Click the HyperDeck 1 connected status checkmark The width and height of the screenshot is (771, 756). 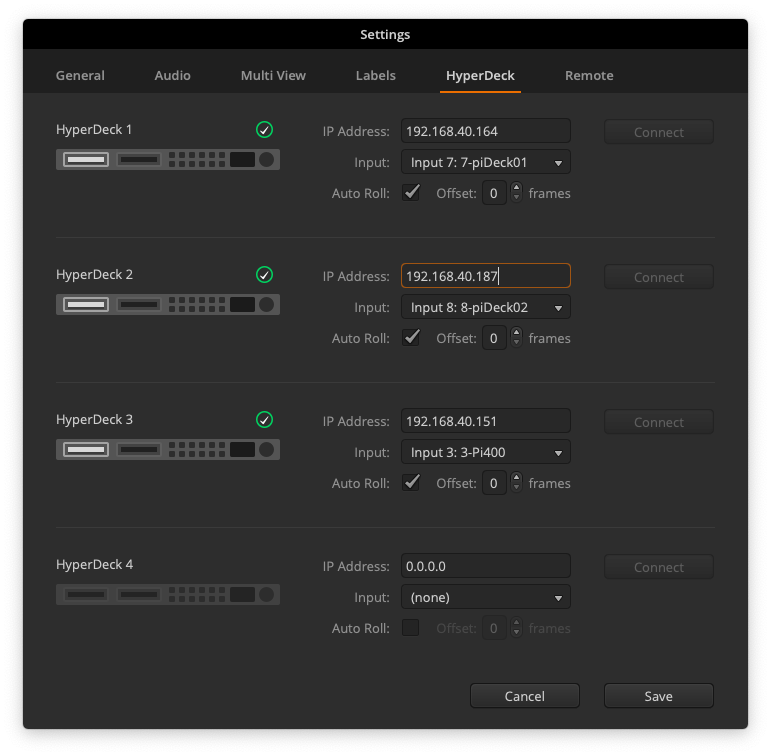pos(265,130)
